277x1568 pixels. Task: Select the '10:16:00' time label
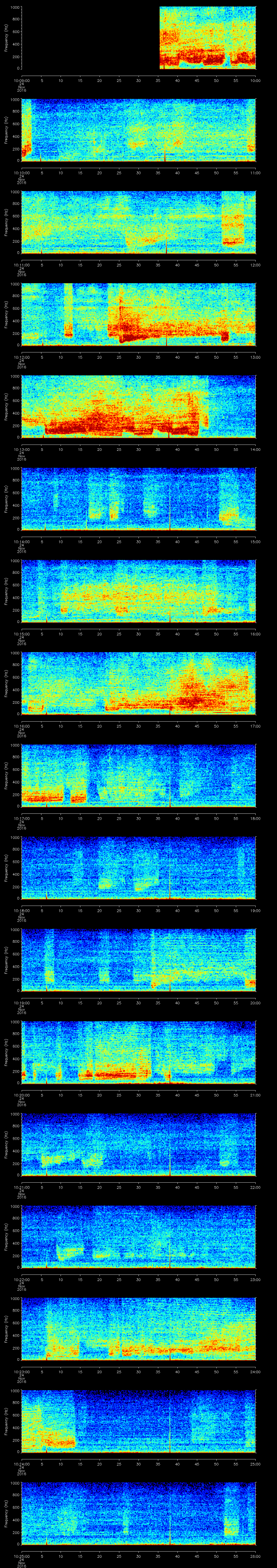[21, 726]
